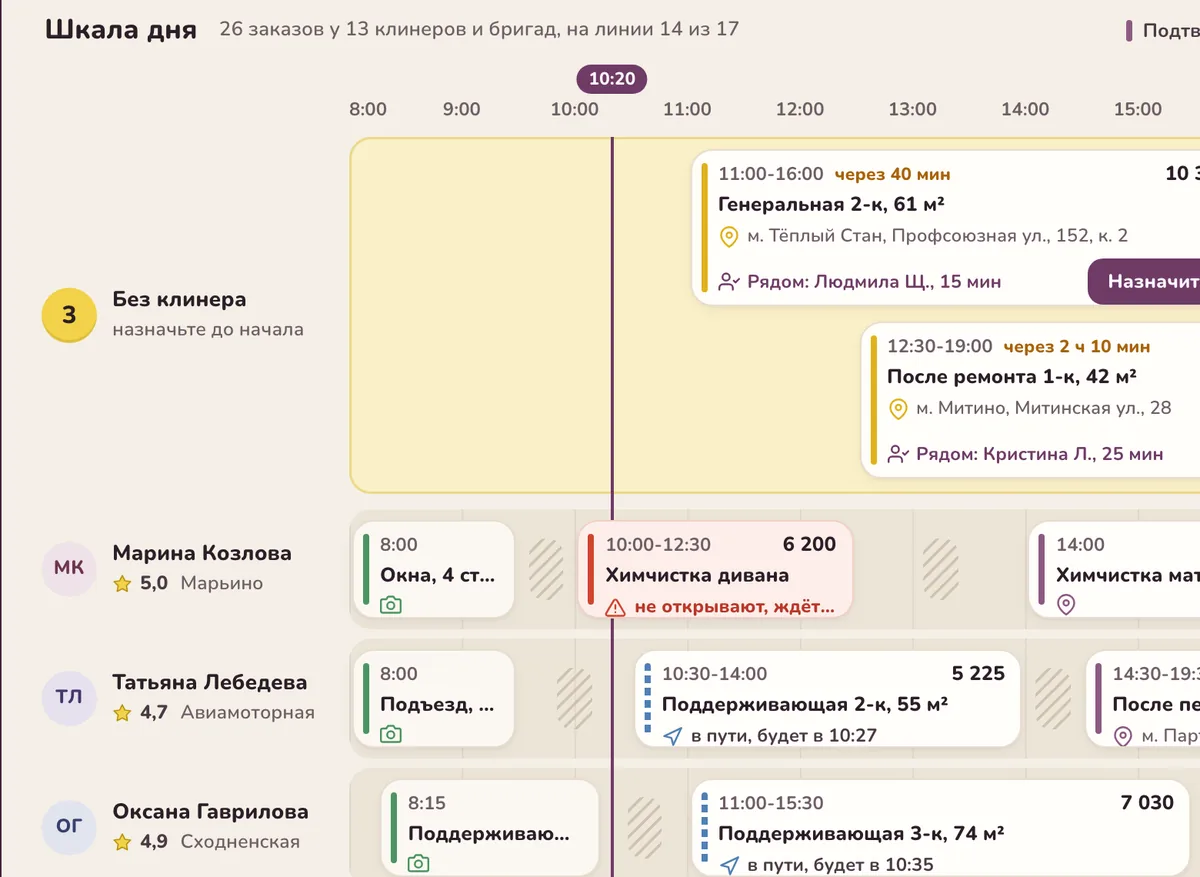Image resolution: width=1200 pixels, height=877 pixels.
Task: Click the ОГ avatar circle
Action: tap(69, 826)
